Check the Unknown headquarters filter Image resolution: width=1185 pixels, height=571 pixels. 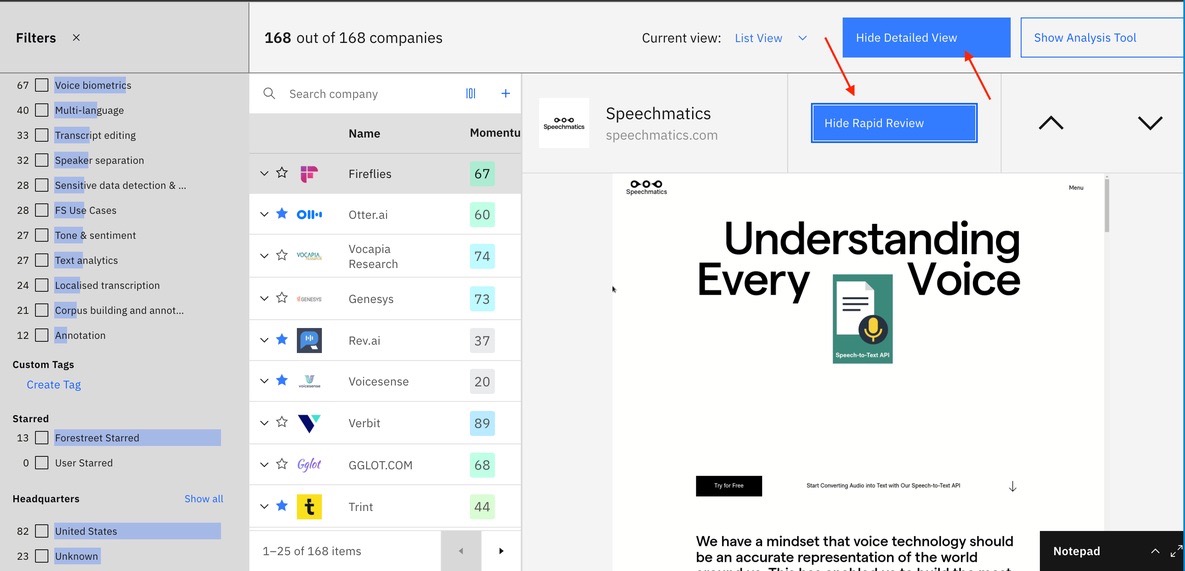[x=42, y=556]
